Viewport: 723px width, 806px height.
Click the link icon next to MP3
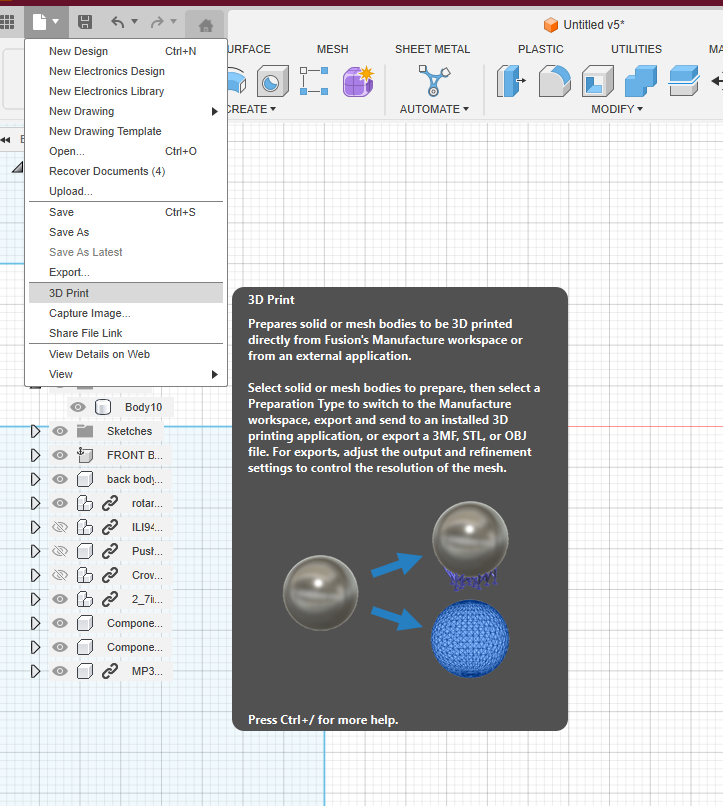[110, 671]
